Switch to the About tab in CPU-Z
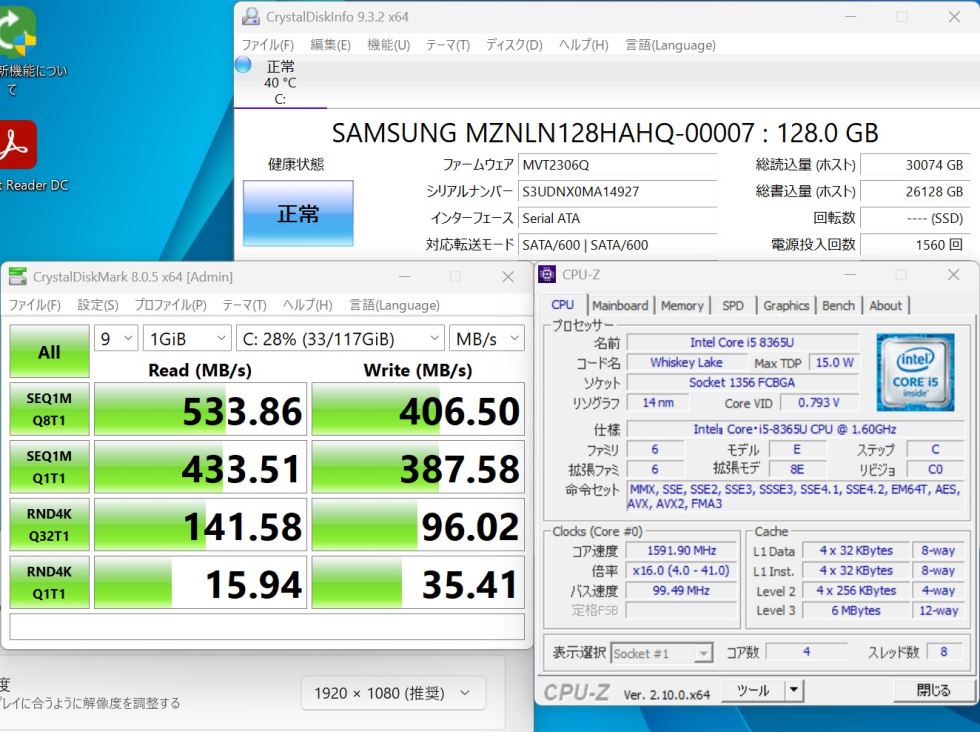The width and height of the screenshot is (980, 732). (x=885, y=306)
